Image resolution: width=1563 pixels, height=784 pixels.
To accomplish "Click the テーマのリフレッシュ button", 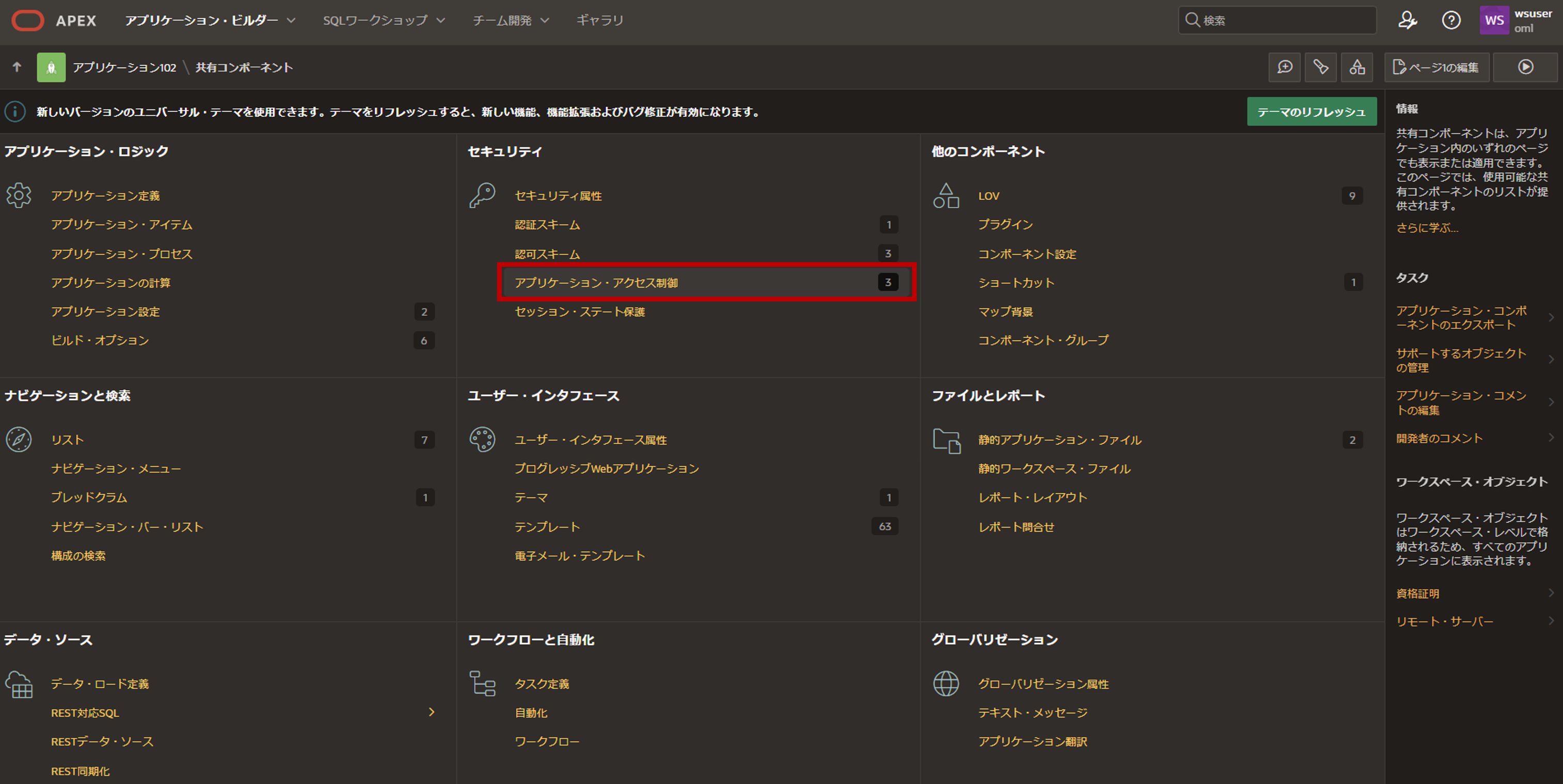I will coord(1311,111).
